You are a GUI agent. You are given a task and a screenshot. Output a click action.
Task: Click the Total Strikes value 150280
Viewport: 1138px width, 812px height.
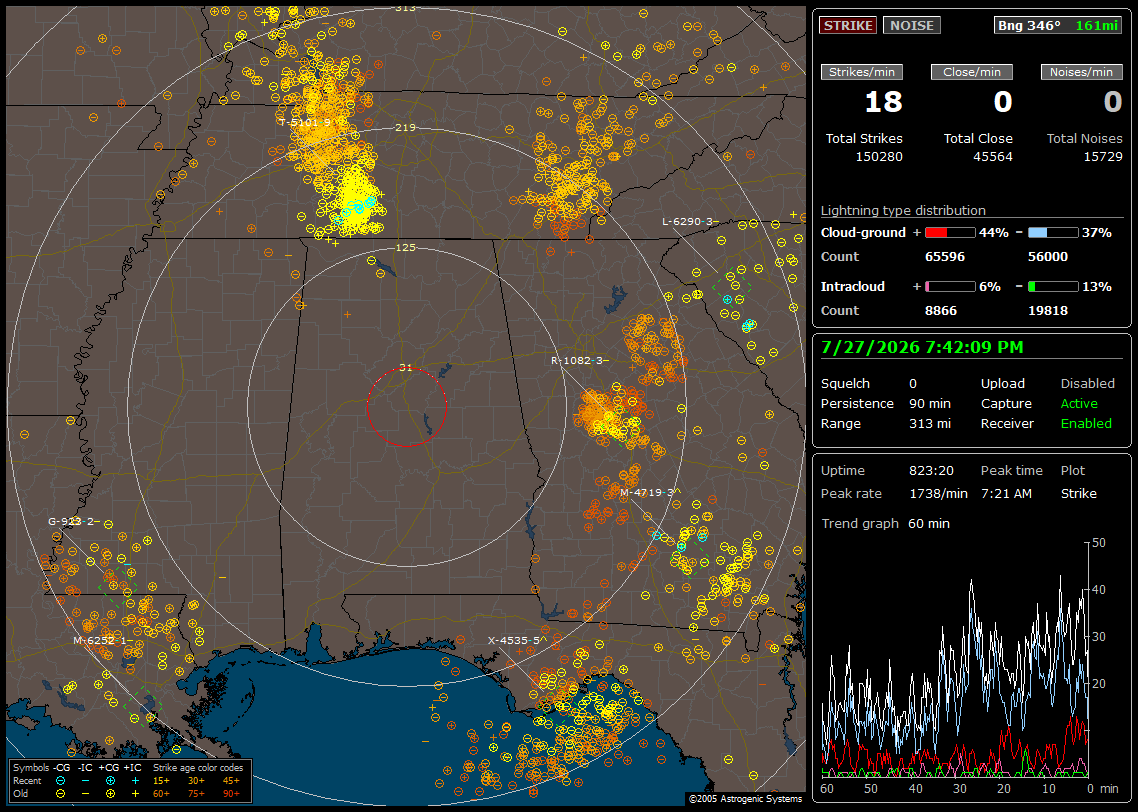click(x=879, y=157)
